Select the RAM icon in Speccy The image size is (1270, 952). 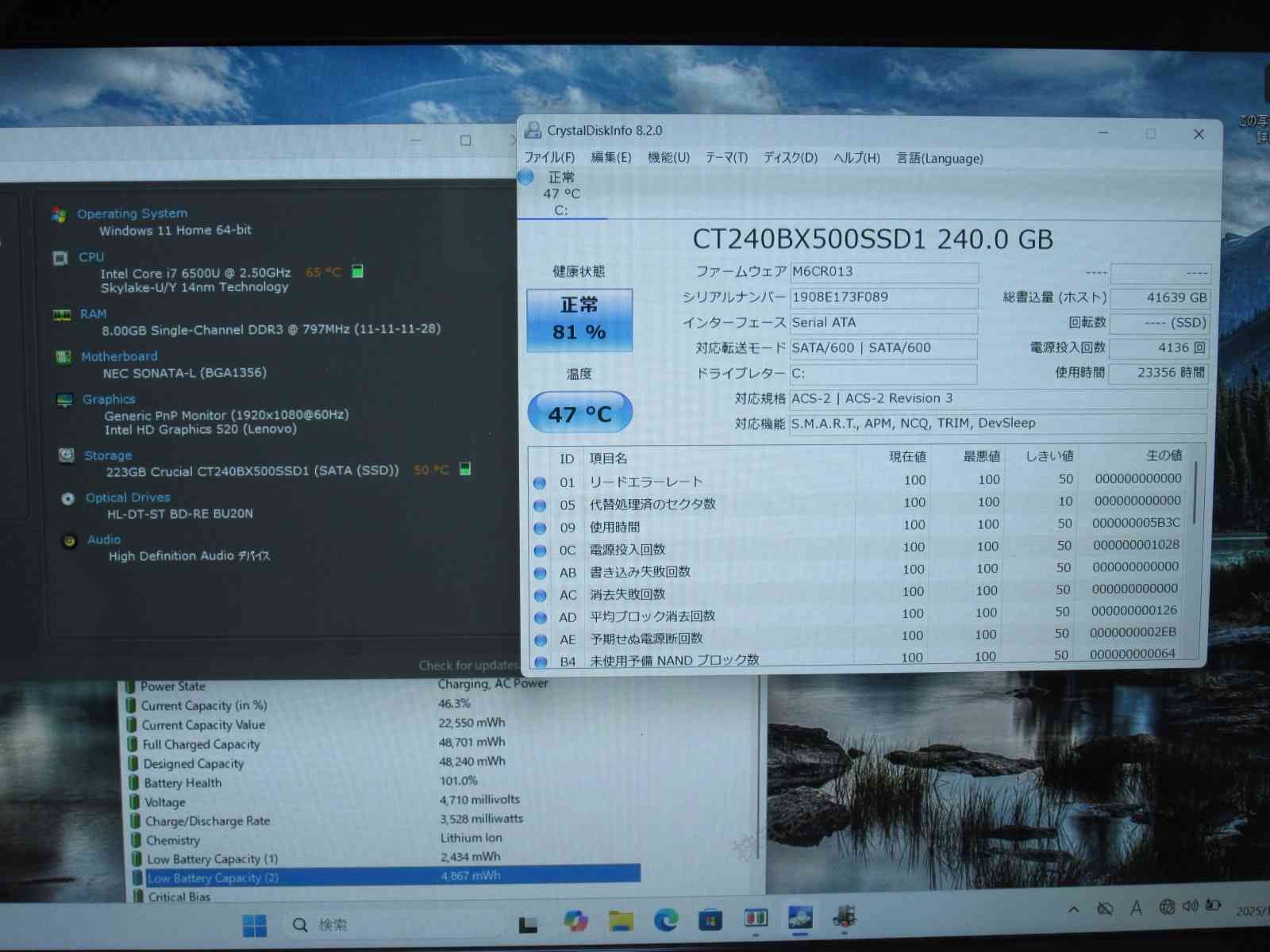coord(60,314)
